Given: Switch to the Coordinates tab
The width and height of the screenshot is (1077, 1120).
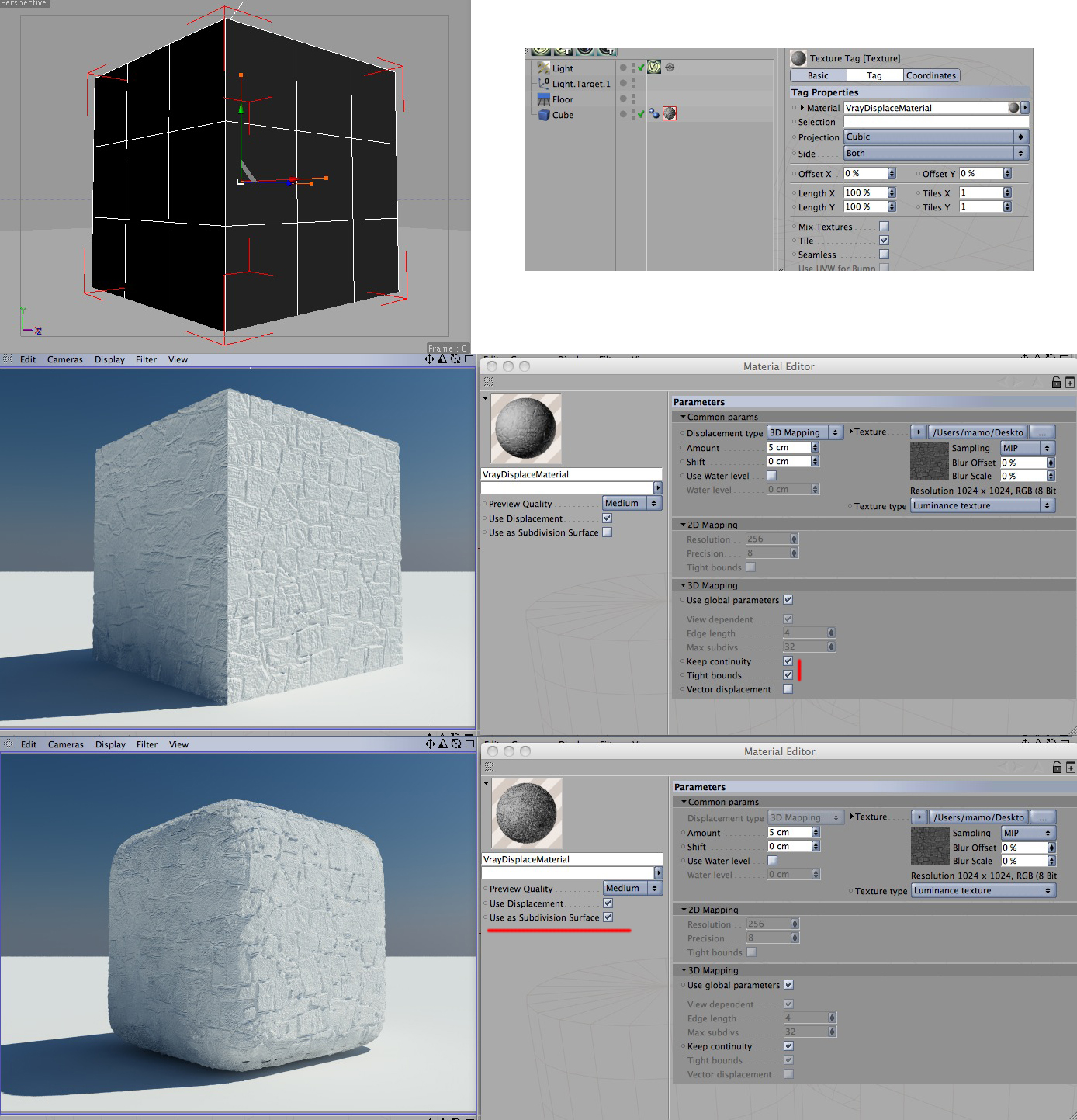Looking at the screenshot, I should coord(931,75).
